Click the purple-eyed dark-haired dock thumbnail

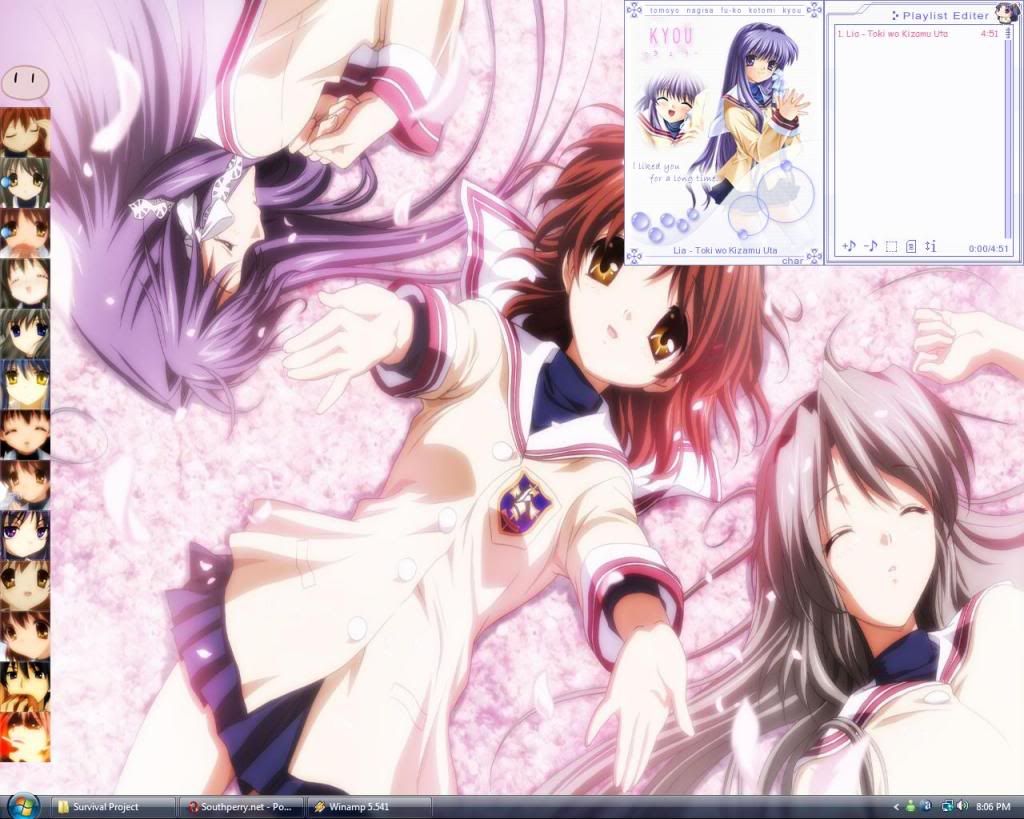[x=25, y=536]
